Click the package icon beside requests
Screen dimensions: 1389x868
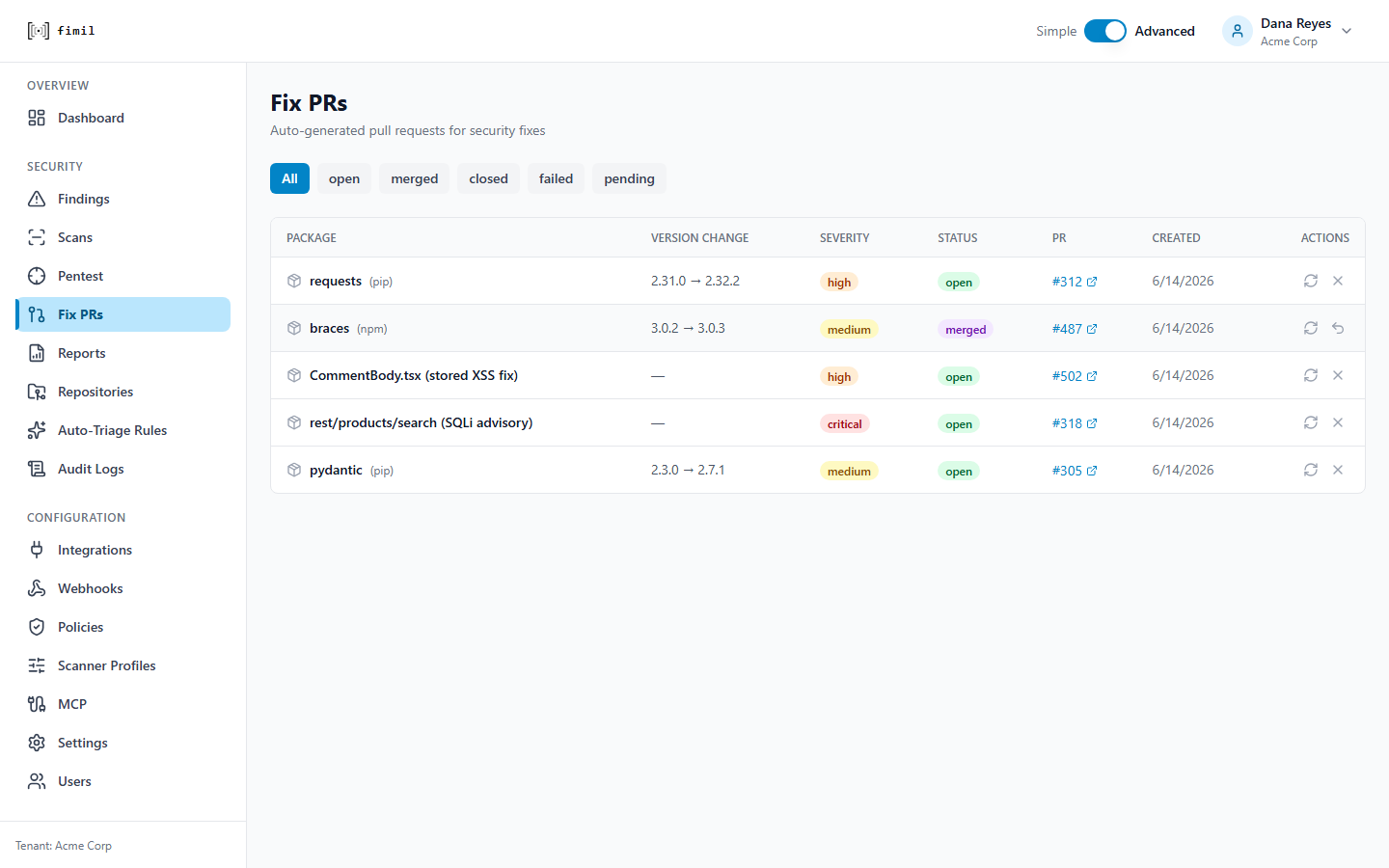(x=294, y=281)
